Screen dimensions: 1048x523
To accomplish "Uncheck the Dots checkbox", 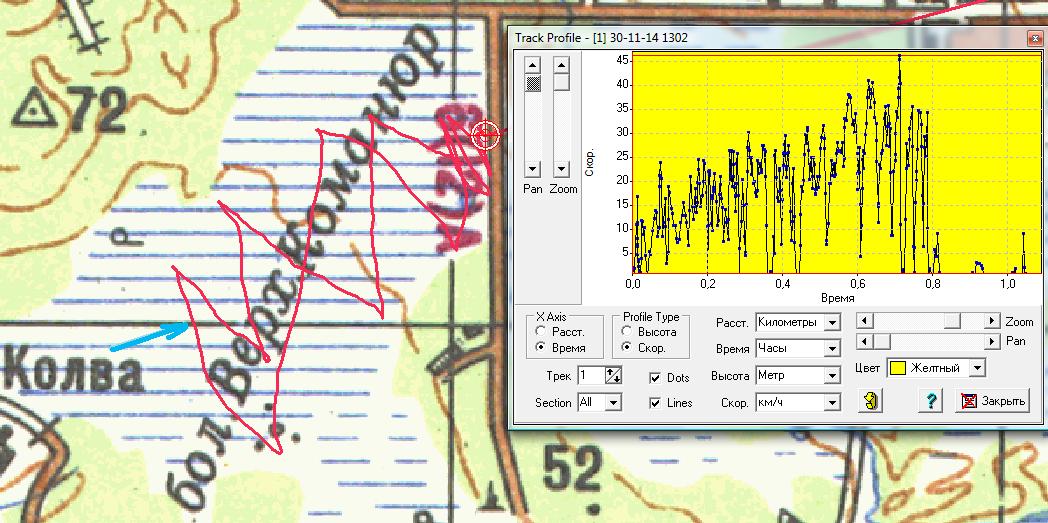I will 655,378.
